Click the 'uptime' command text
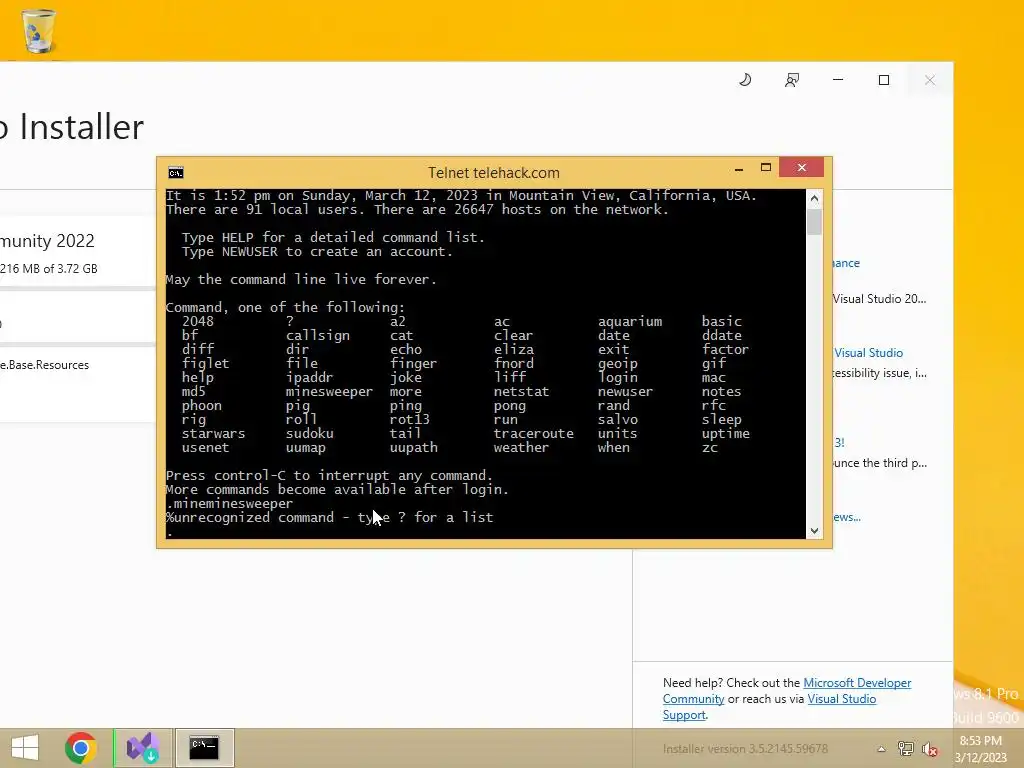This screenshot has width=1024, height=768. 726,434
